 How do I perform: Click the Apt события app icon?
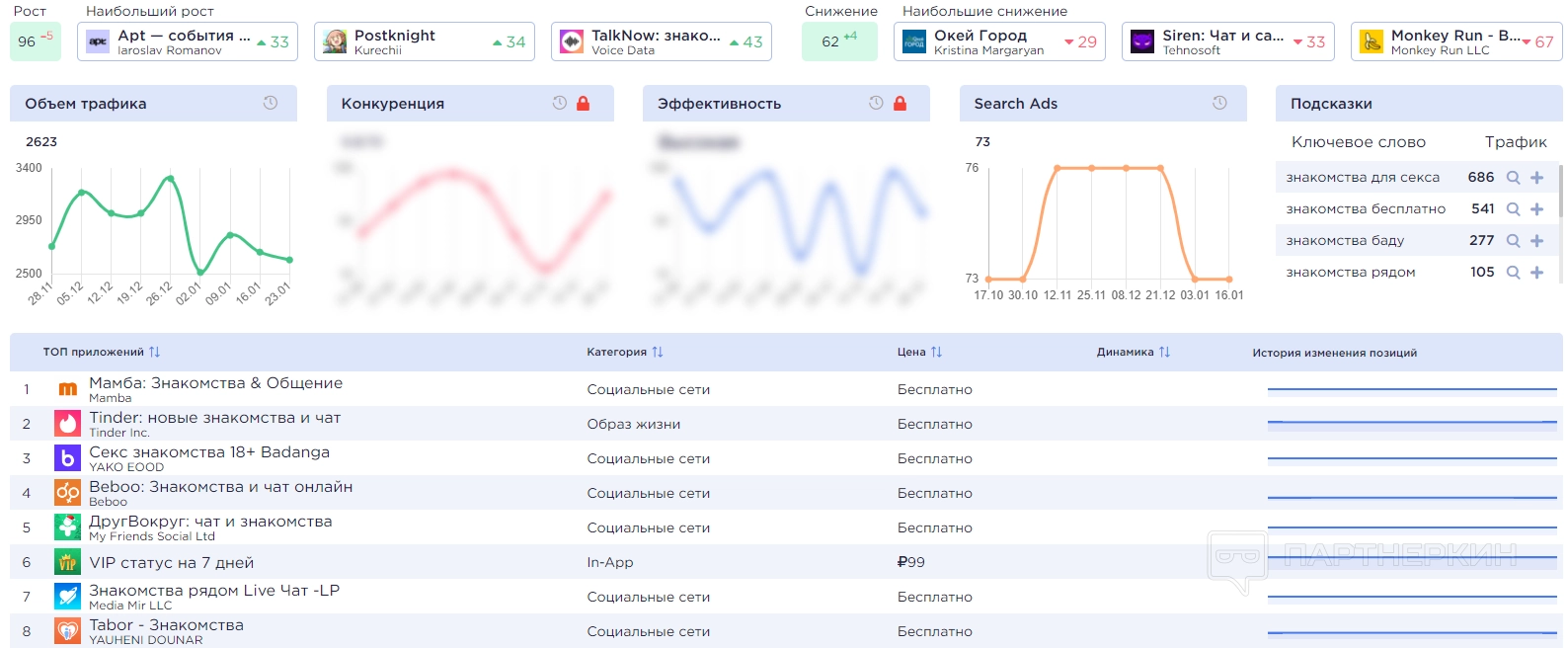pyautogui.click(x=98, y=41)
